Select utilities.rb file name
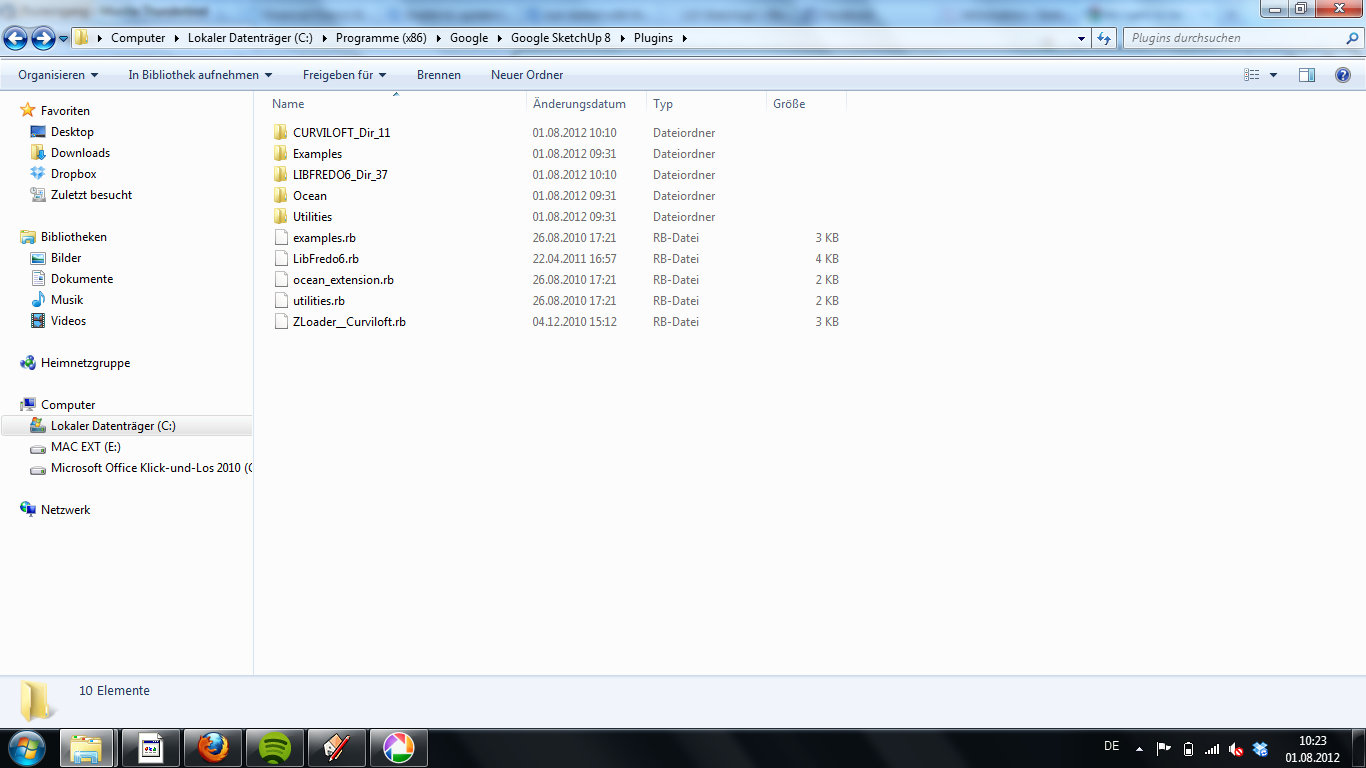1366x768 pixels. click(x=319, y=301)
